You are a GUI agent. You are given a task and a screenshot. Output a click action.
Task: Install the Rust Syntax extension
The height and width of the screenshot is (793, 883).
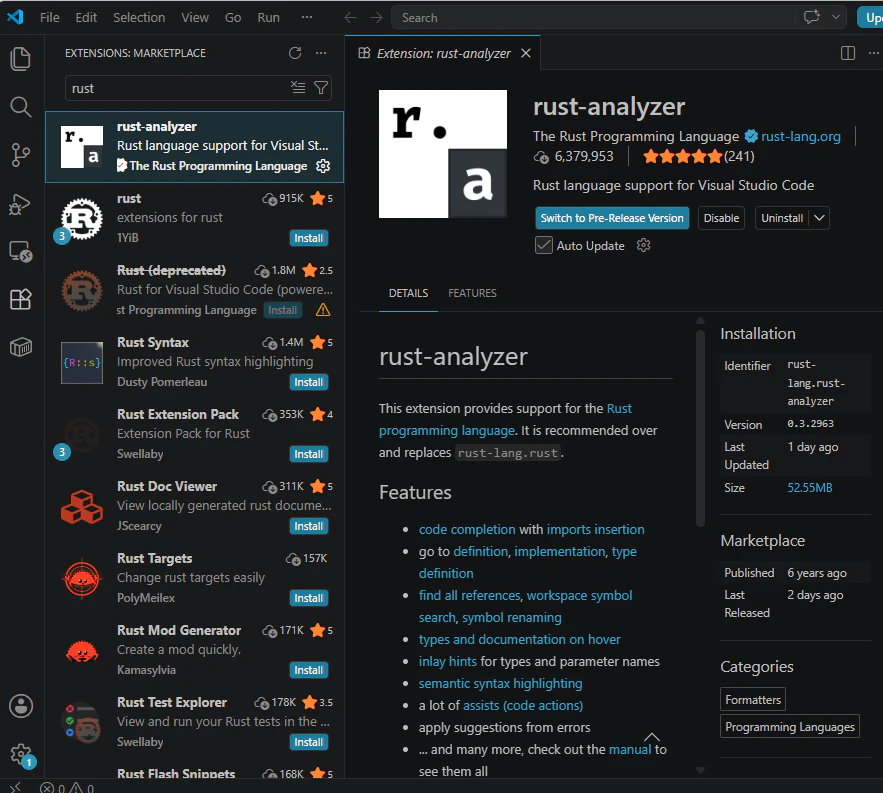point(309,382)
